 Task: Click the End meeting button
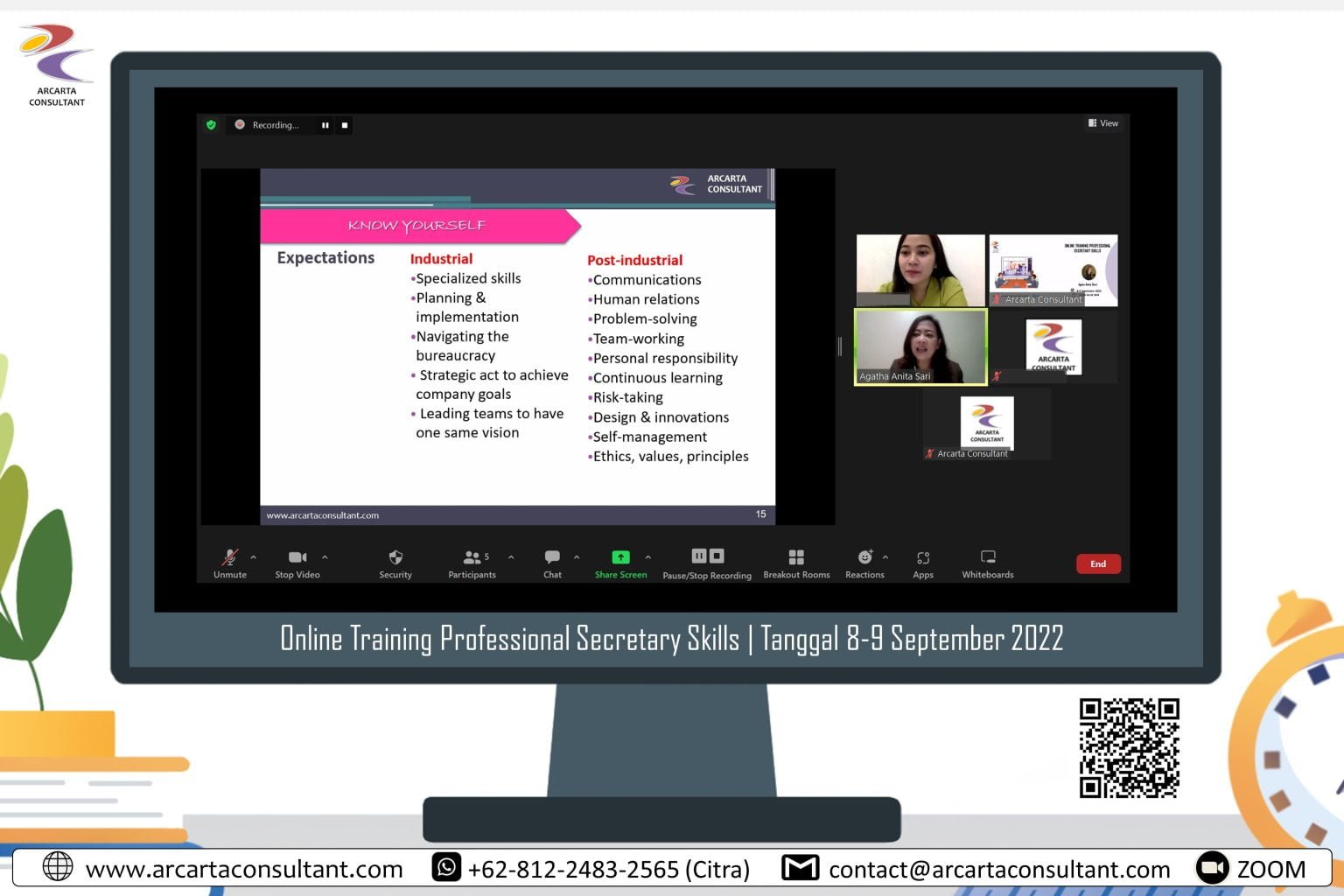pyautogui.click(x=1097, y=563)
